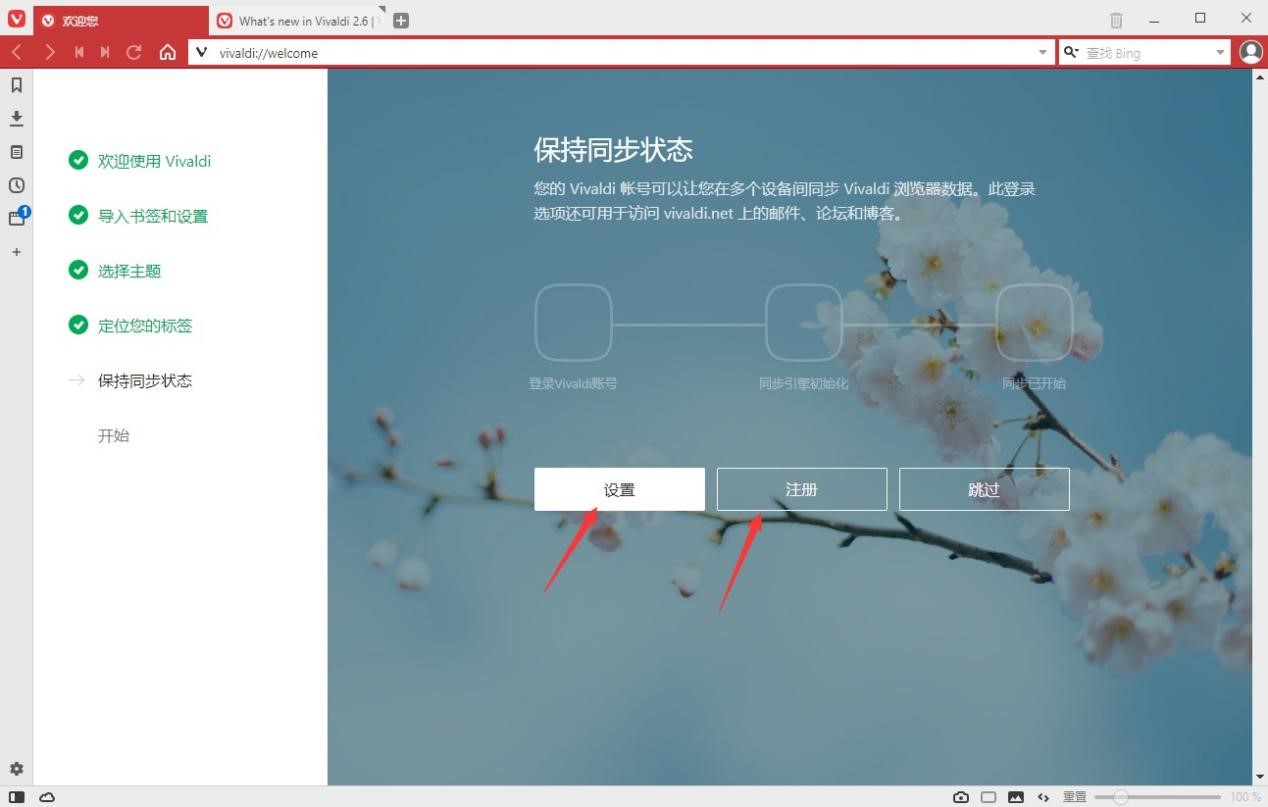
Task: Open the History panel in the sidebar
Action: coord(16,185)
